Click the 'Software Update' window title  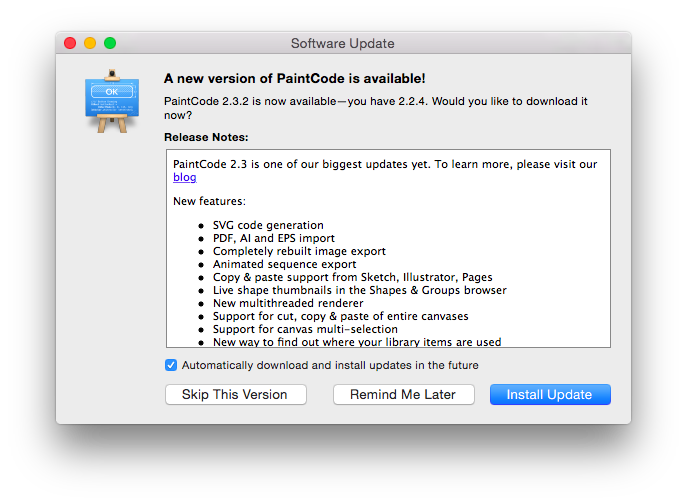(343, 43)
